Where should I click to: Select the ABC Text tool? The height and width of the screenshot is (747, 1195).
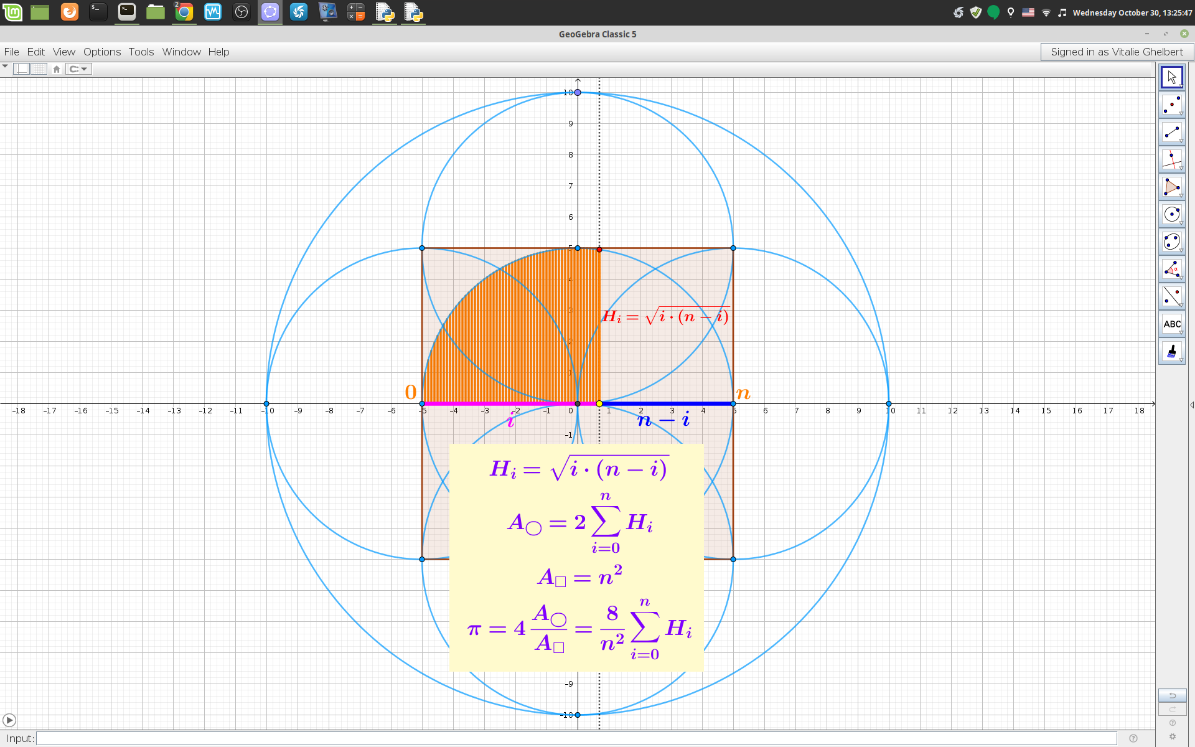[1171, 324]
